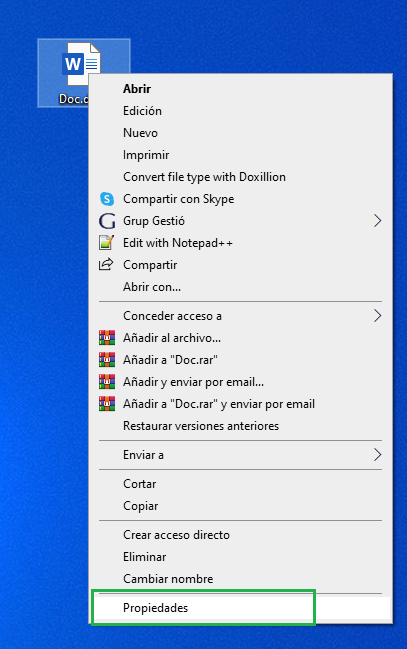Expand the Enviar a submenu arrow
The height and width of the screenshot is (649, 407).
click(x=377, y=454)
